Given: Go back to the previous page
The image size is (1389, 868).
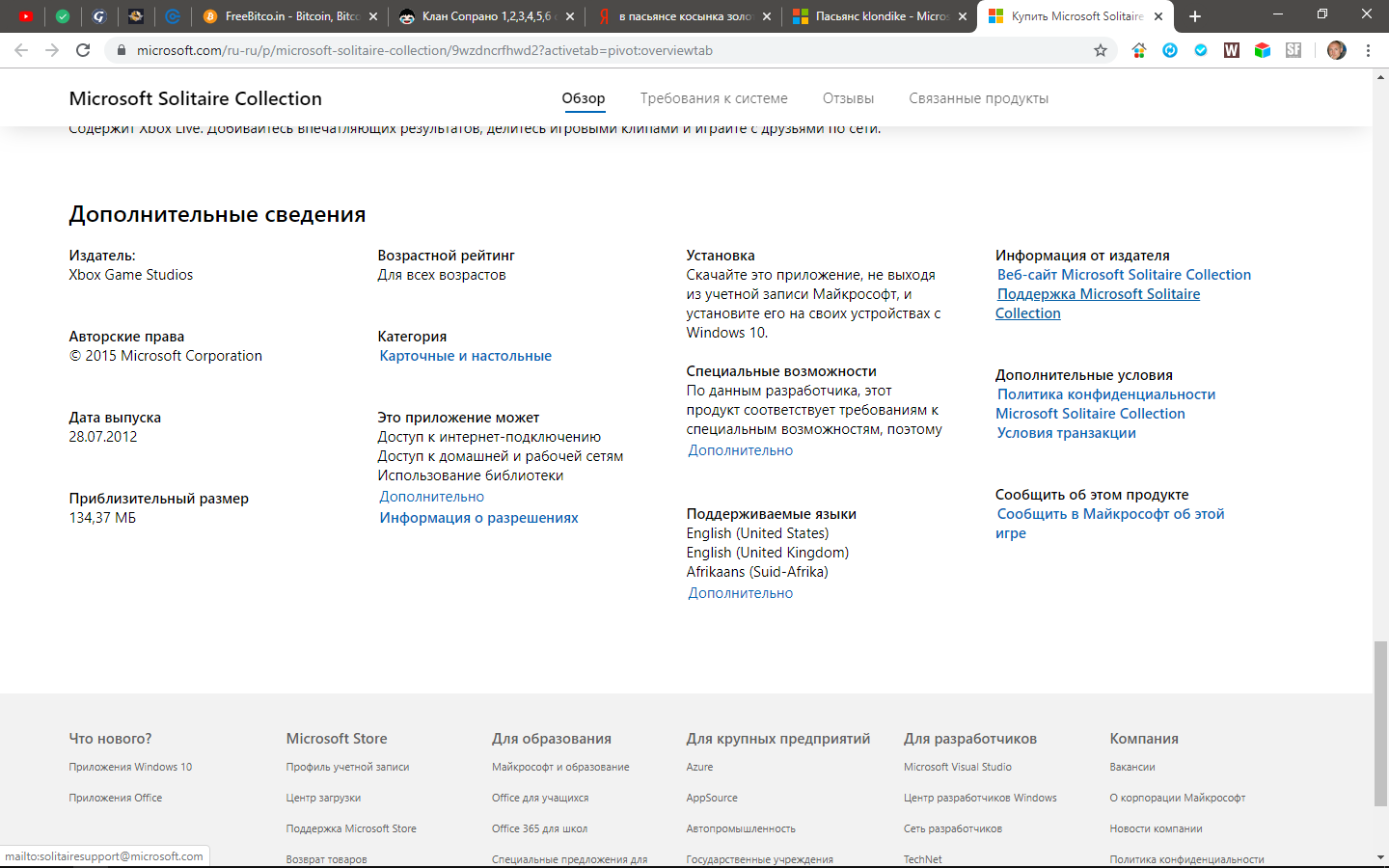Looking at the screenshot, I should pos(21,50).
